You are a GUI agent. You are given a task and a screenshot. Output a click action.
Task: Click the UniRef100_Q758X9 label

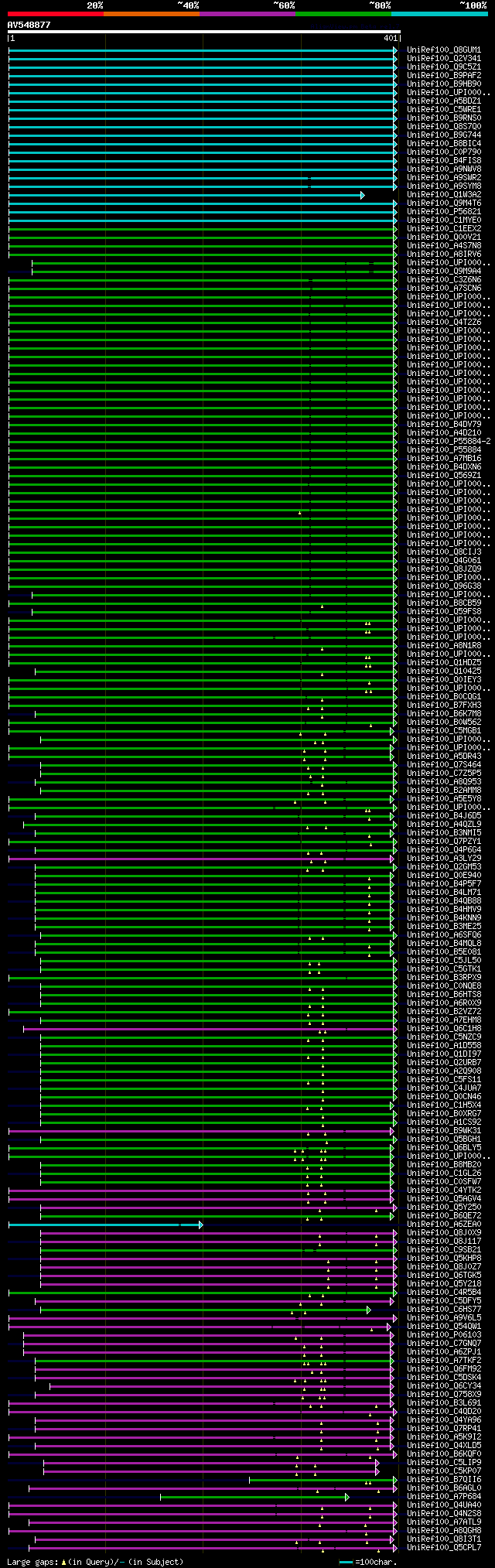(444, 1395)
